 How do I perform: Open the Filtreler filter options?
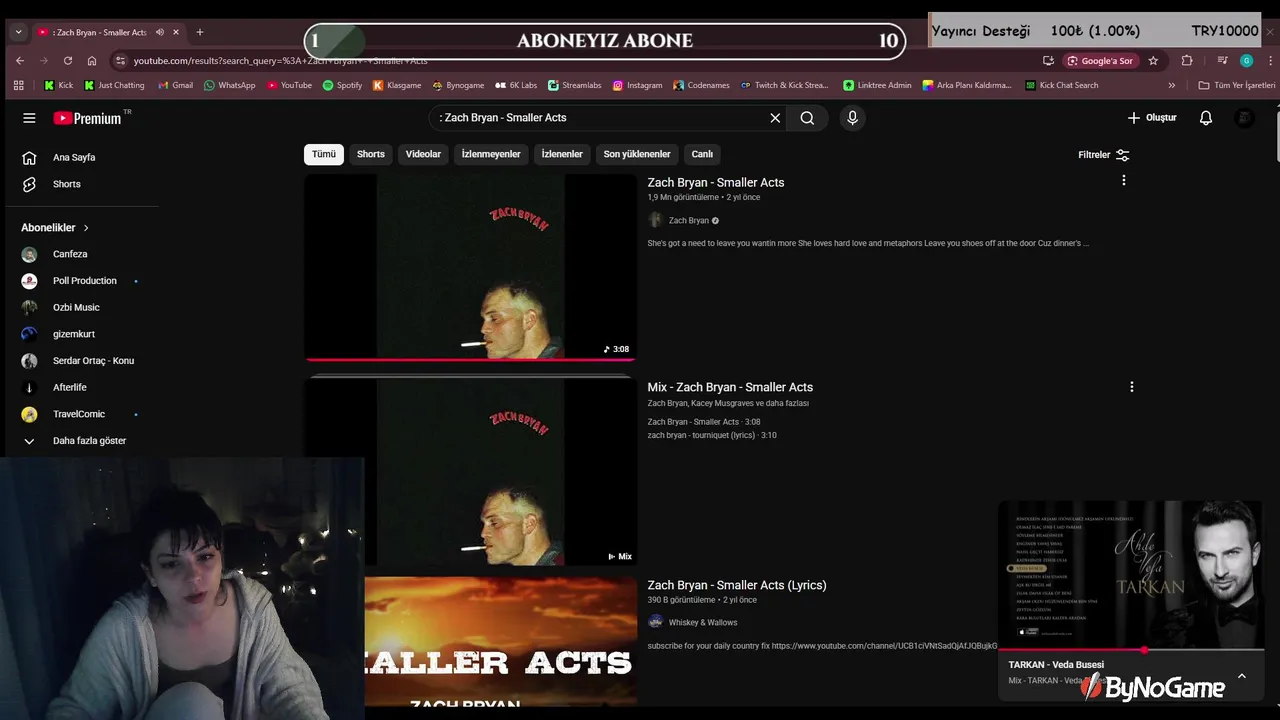point(1104,155)
